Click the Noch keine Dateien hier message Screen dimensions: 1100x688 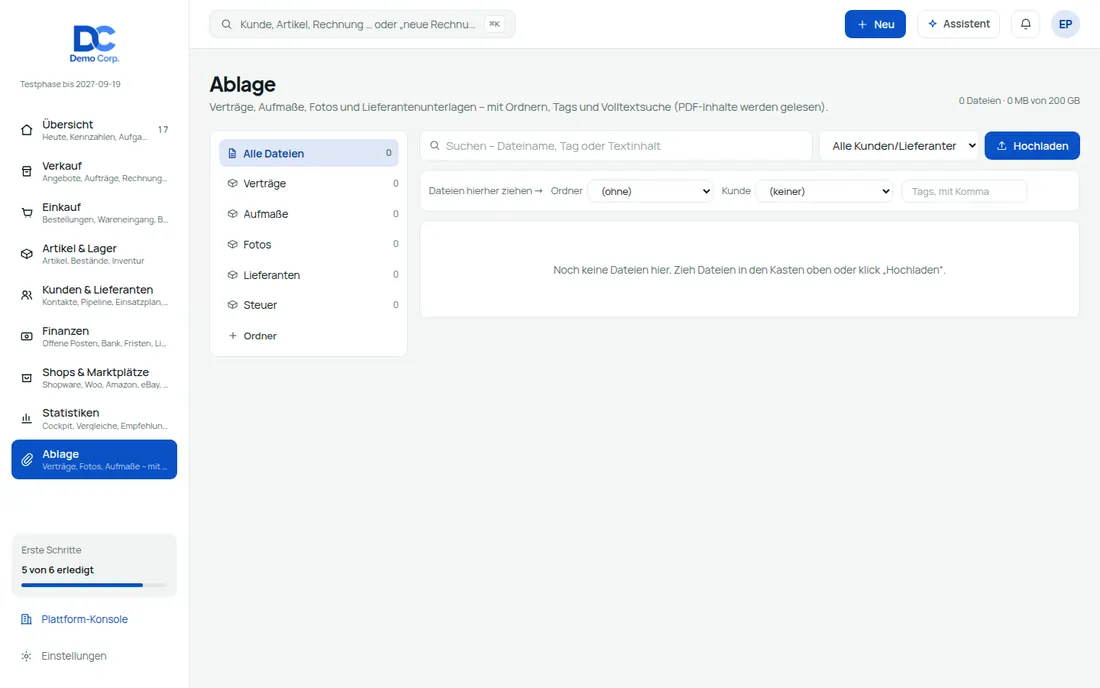(x=749, y=270)
